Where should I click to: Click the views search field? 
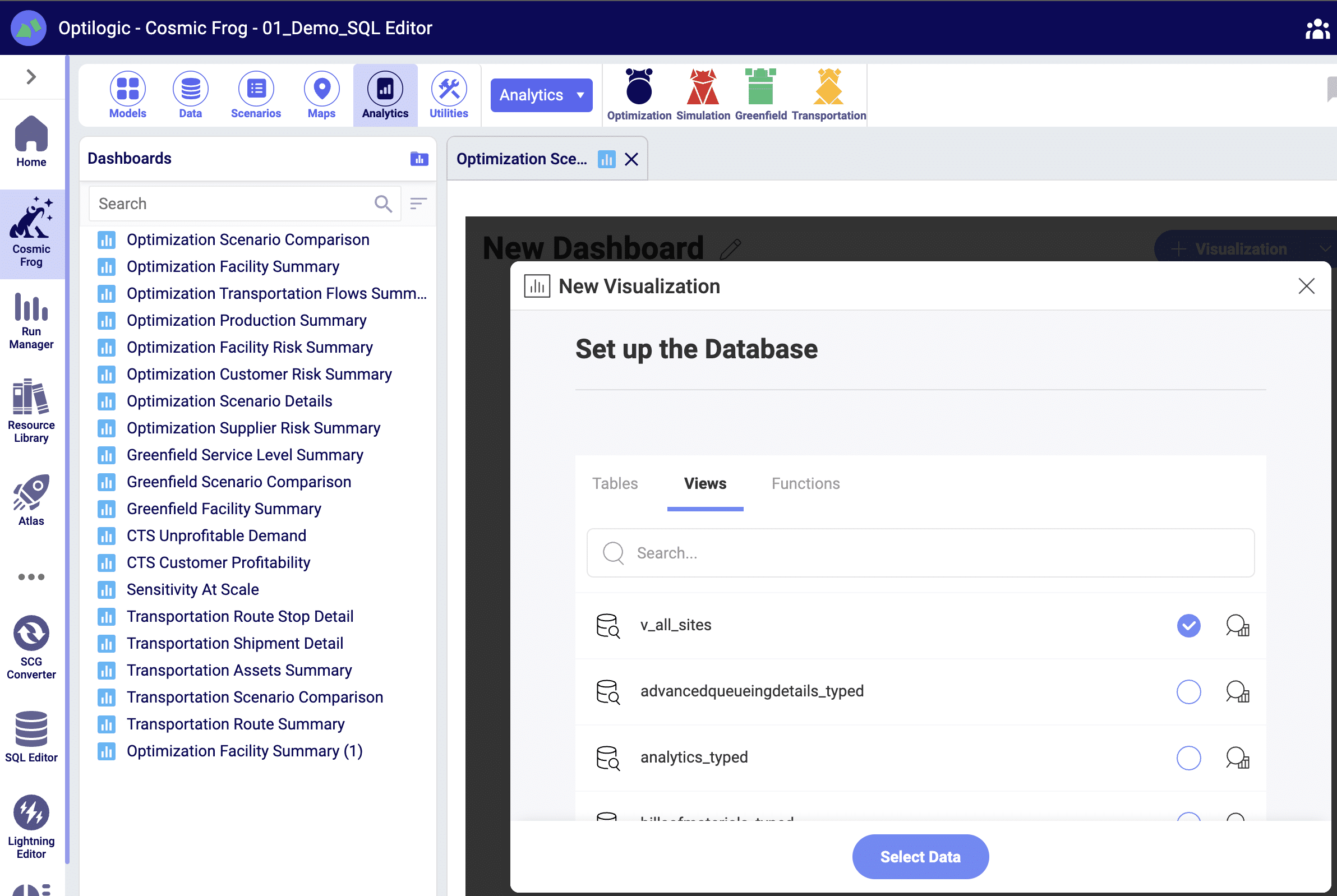click(x=920, y=553)
